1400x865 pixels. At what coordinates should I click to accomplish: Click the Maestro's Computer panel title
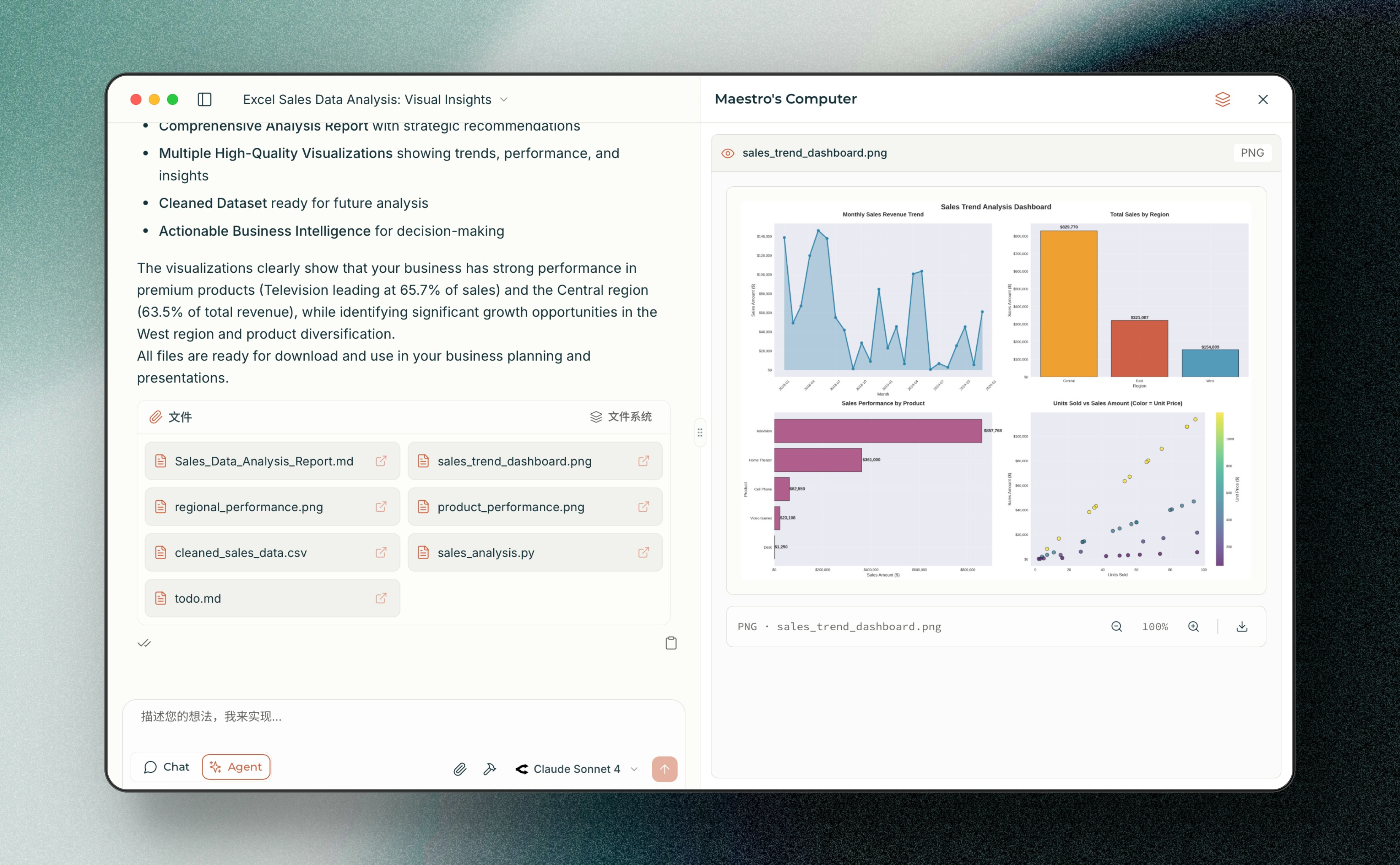point(786,99)
